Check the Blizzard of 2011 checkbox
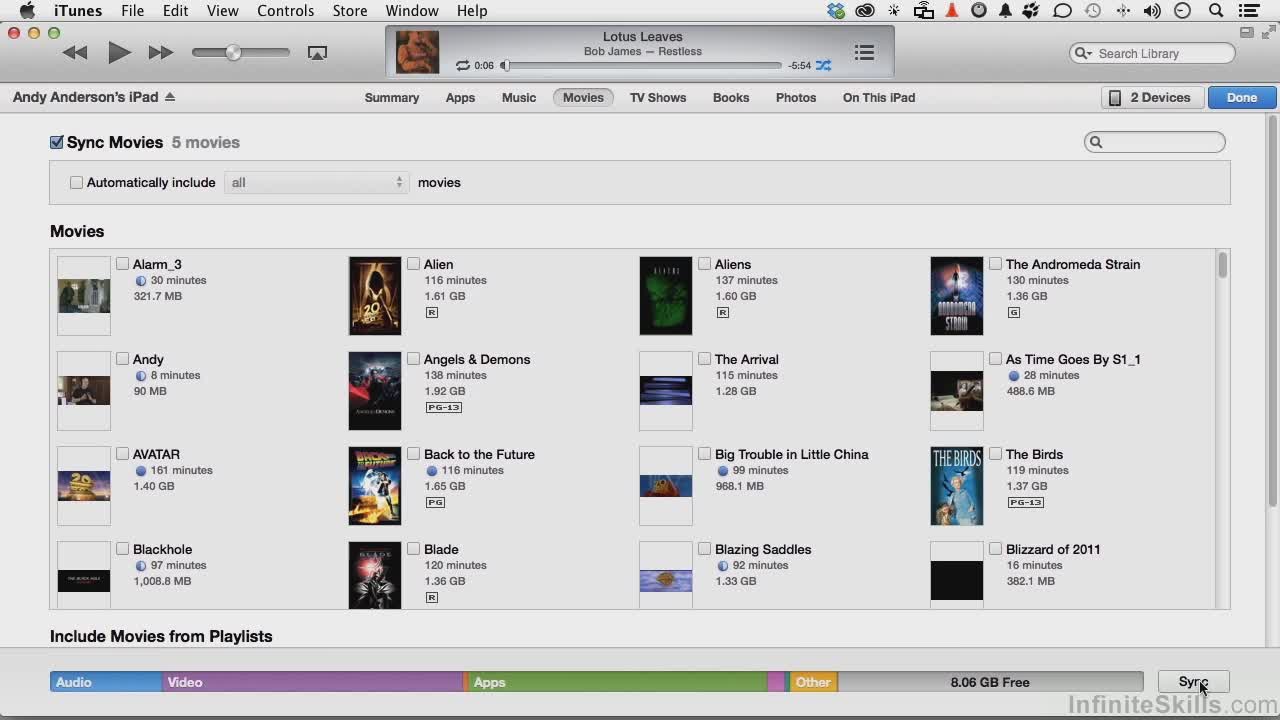This screenshot has width=1280, height=720. [x=995, y=549]
